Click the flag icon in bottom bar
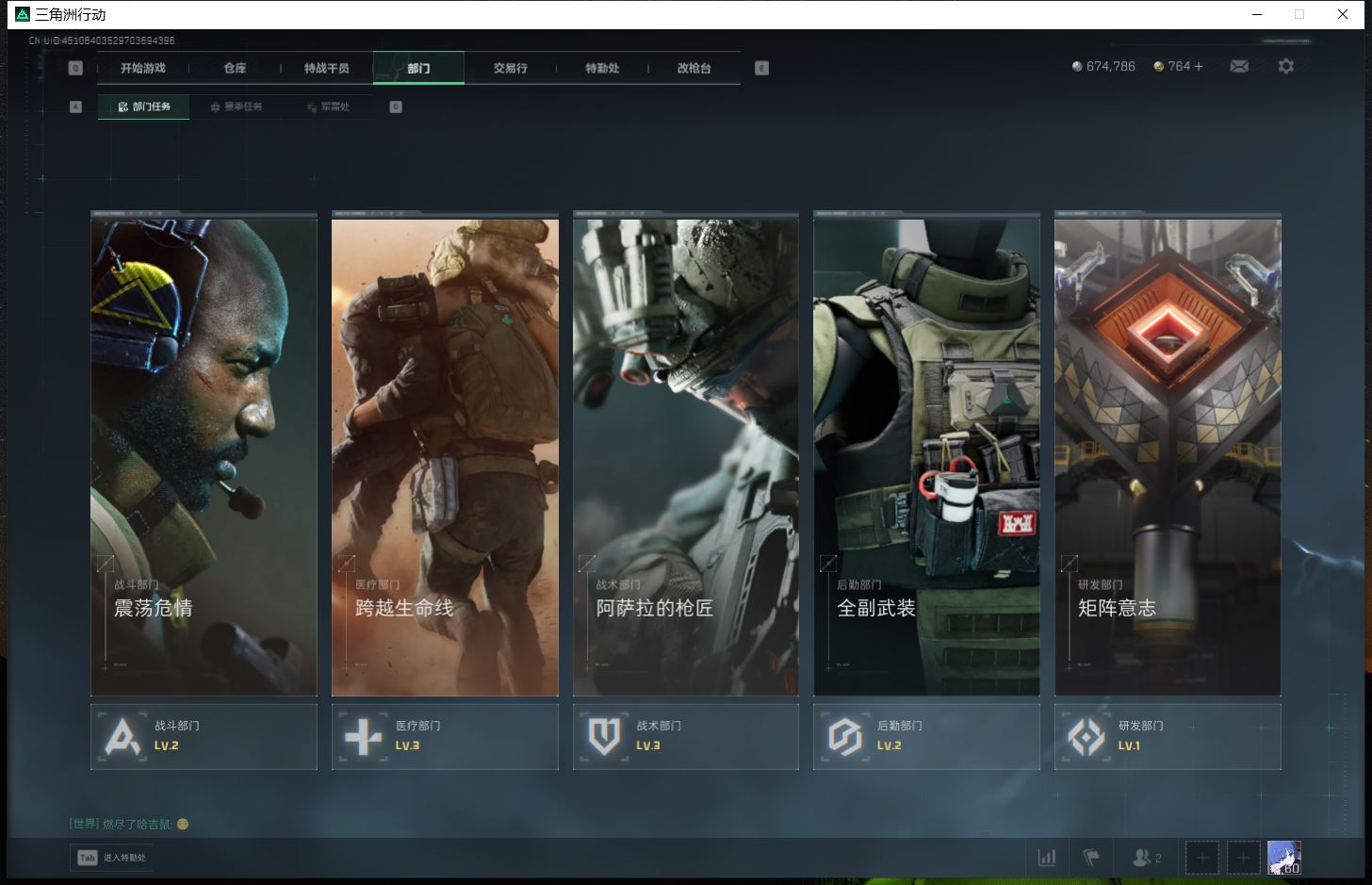This screenshot has width=1372, height=885. [x=1091, y=858]
